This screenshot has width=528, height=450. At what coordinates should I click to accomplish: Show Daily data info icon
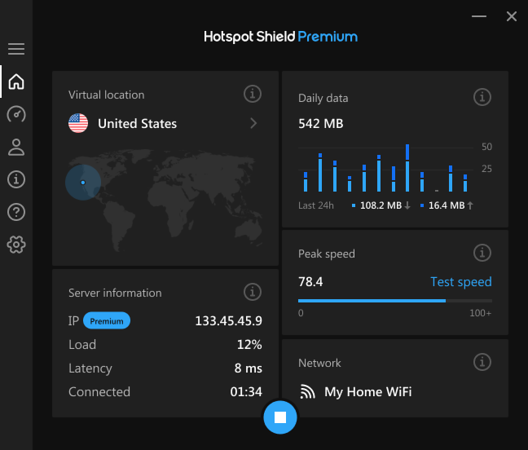tap(482, 97)
